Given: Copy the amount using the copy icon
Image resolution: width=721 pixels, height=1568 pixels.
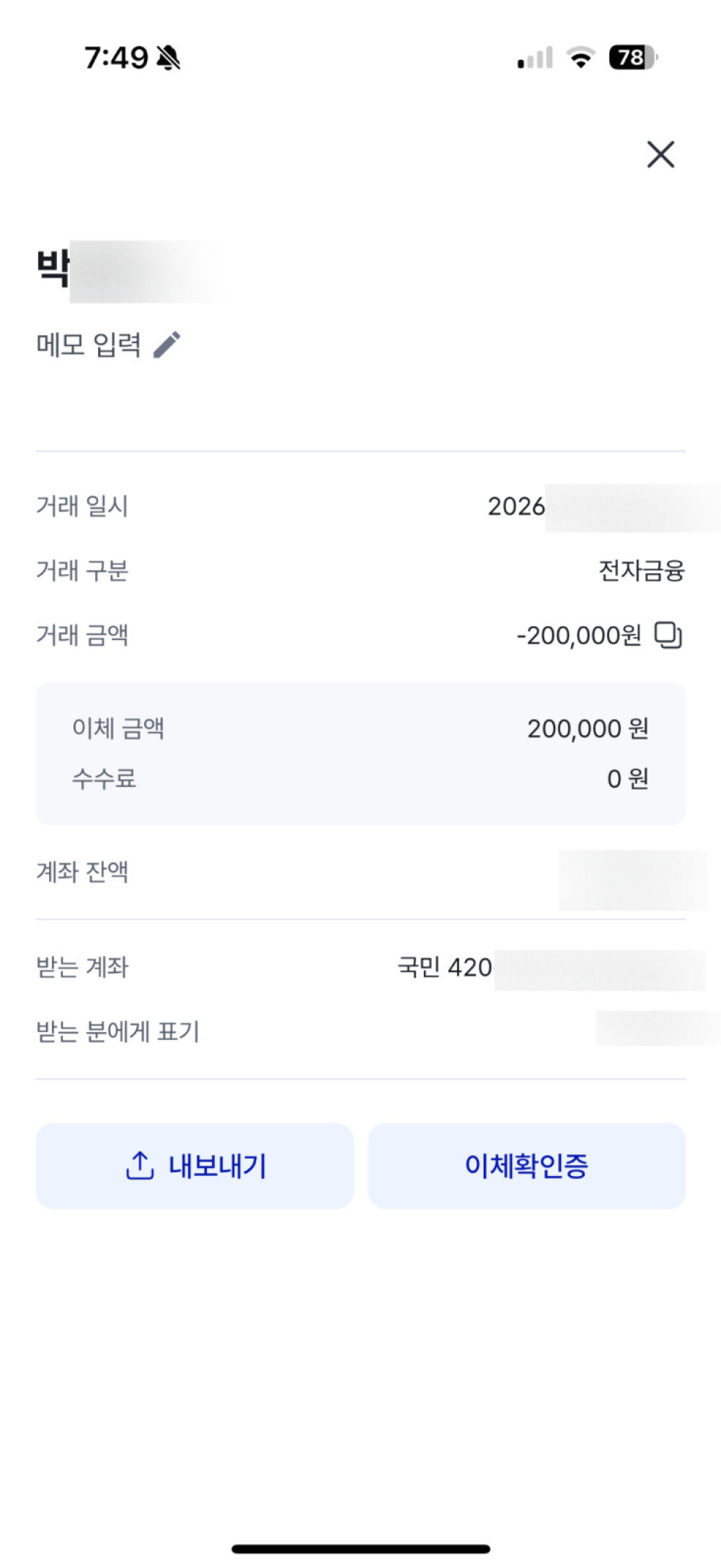Looking at the screenshot, I should tap(668, 635).
